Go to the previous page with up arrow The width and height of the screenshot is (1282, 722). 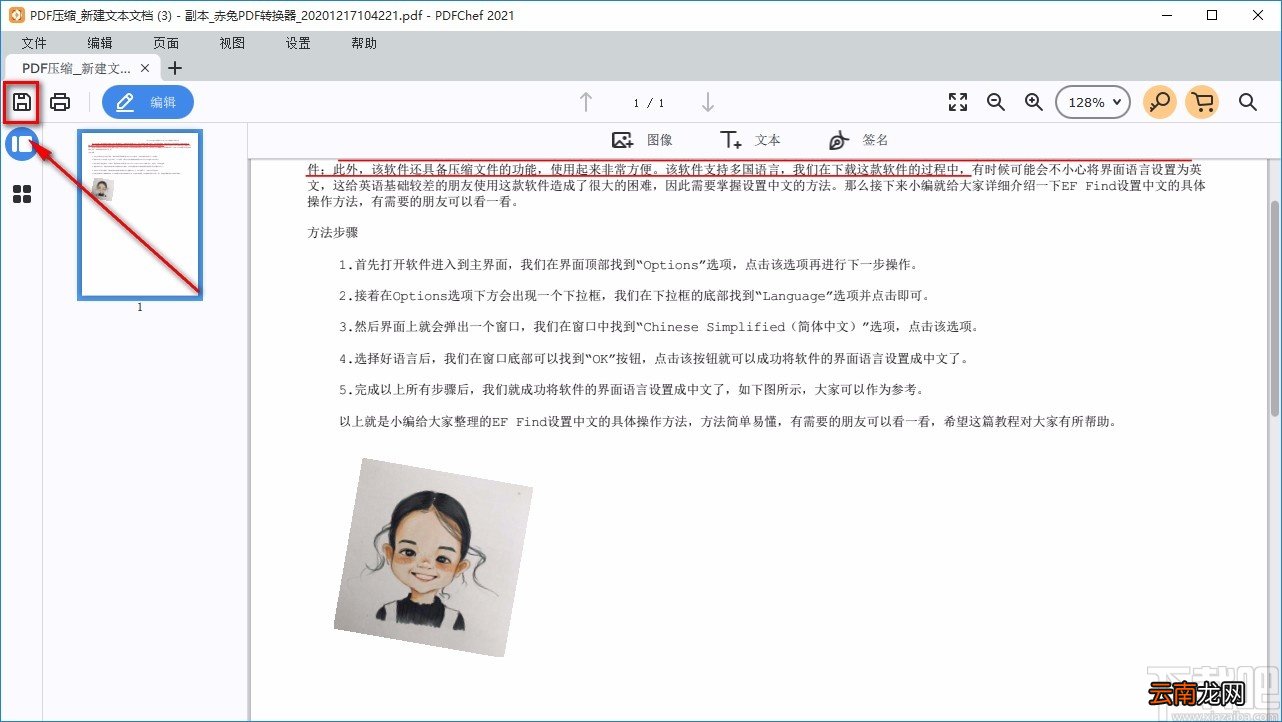pyautogui.click(x=586, y=102)
